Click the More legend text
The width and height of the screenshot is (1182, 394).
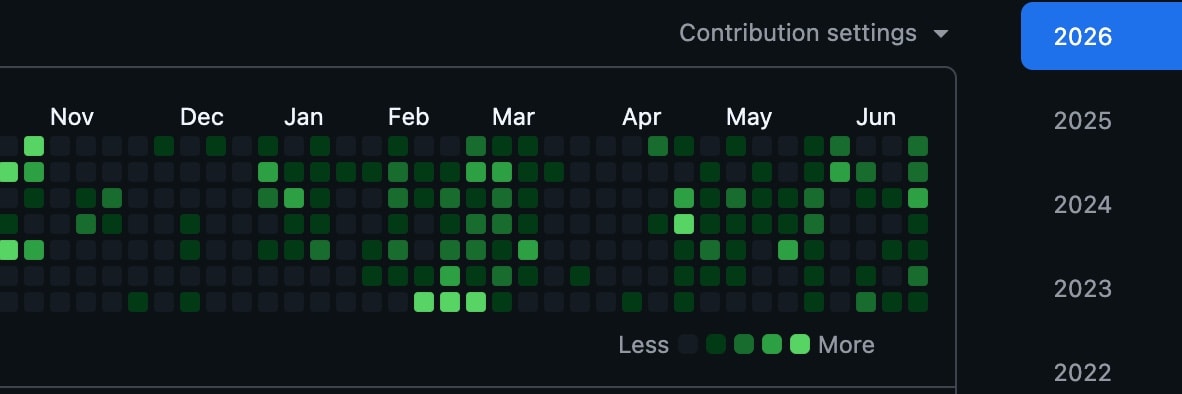tap(846, 345)
